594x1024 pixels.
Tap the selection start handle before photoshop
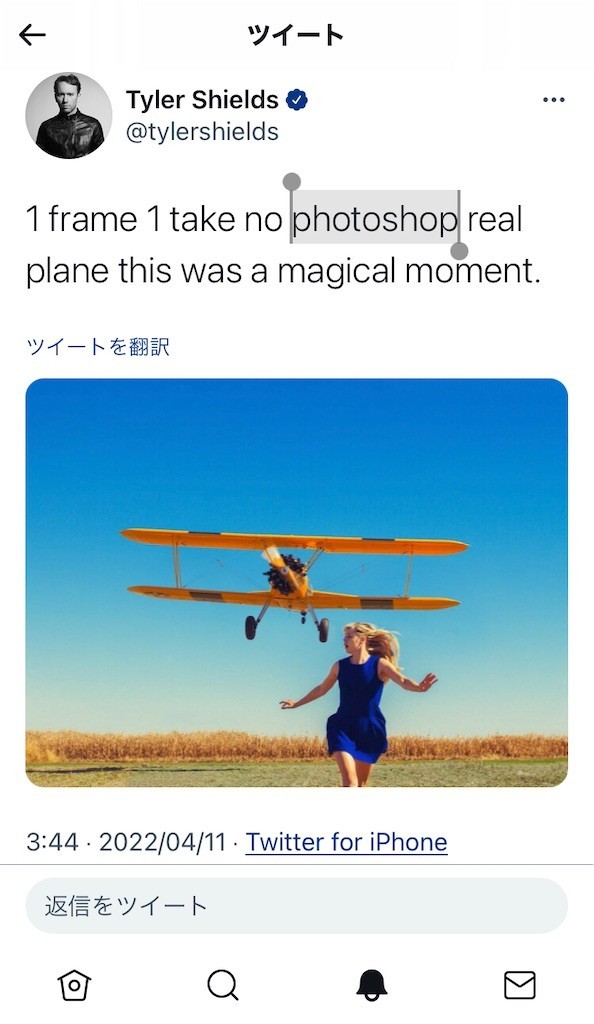click(292, 181)
